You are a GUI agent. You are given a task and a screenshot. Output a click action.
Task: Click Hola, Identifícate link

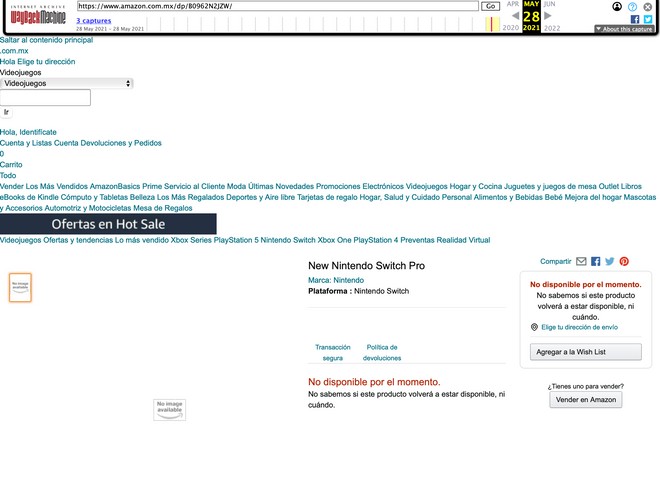[x=28, y=132]
